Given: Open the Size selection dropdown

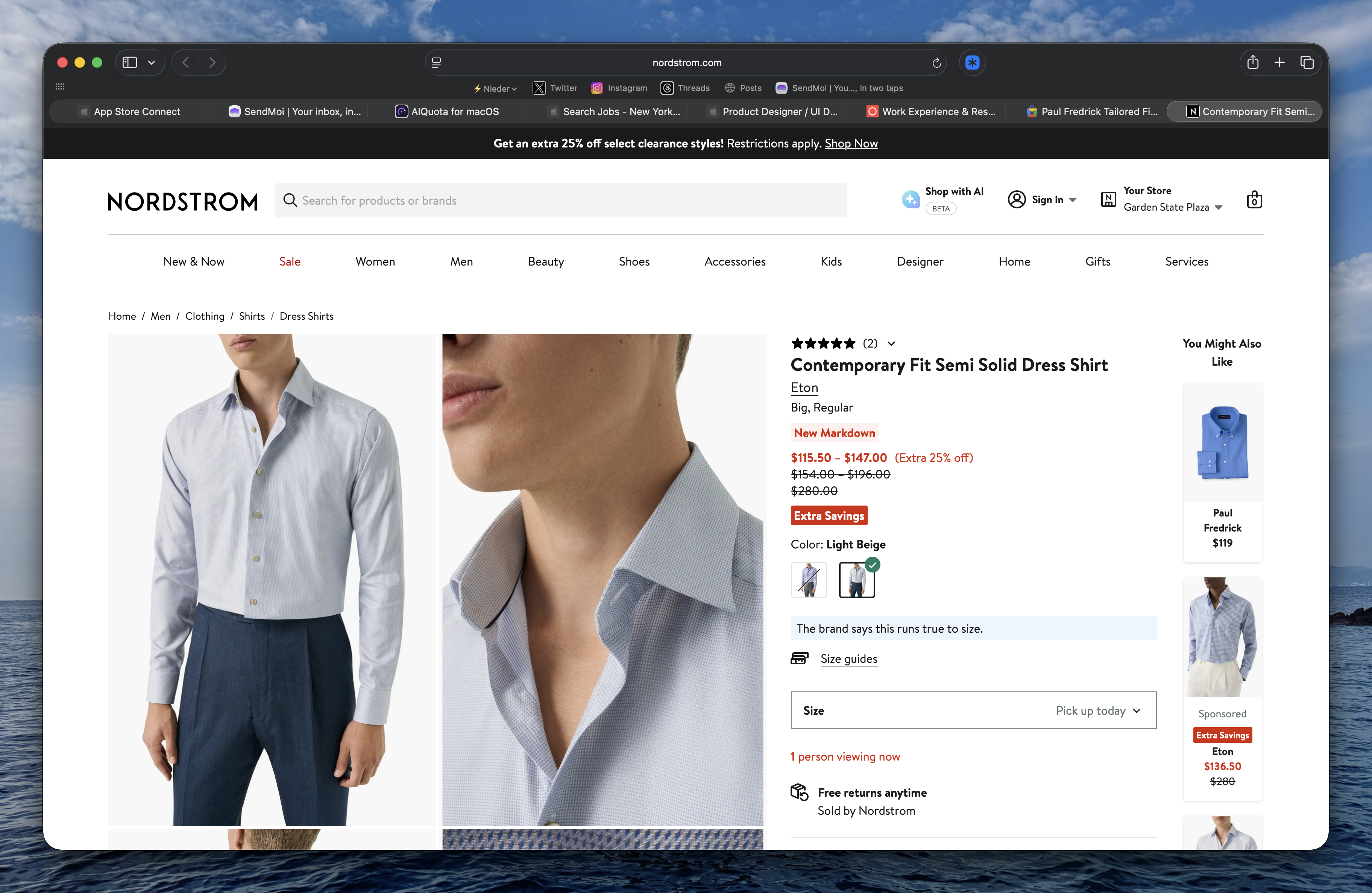Looking at the screenshot, I should (973, 710).
